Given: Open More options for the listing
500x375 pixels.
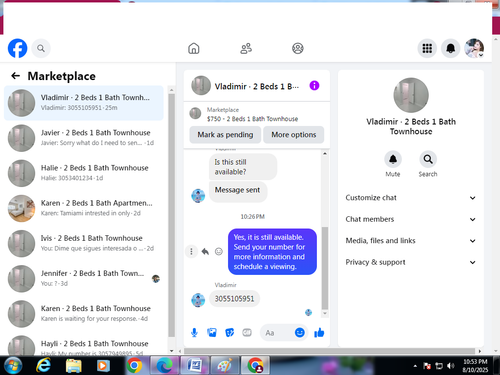Looking at the screenshot, I should click(294, 135).
